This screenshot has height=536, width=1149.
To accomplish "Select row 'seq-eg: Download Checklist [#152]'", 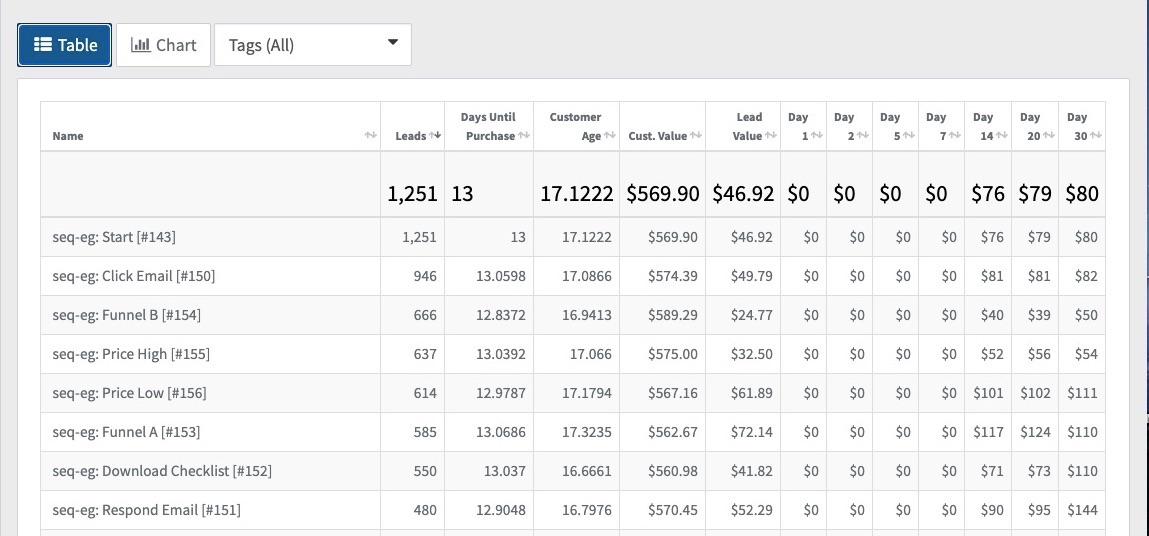I will [x=572, y=471].
